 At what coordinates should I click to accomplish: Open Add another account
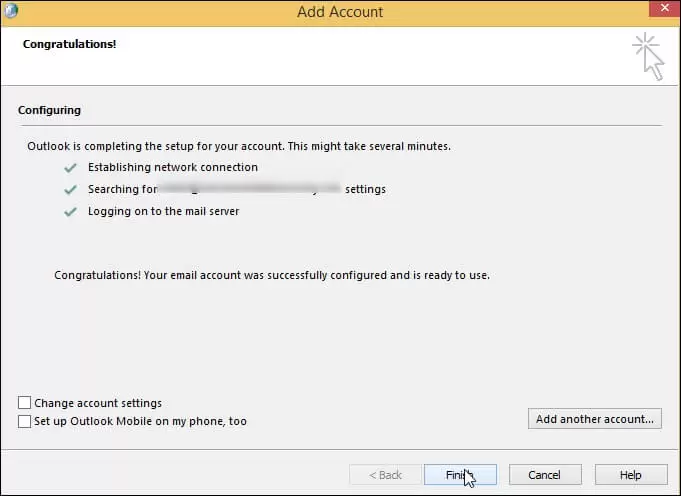[595, 419]
